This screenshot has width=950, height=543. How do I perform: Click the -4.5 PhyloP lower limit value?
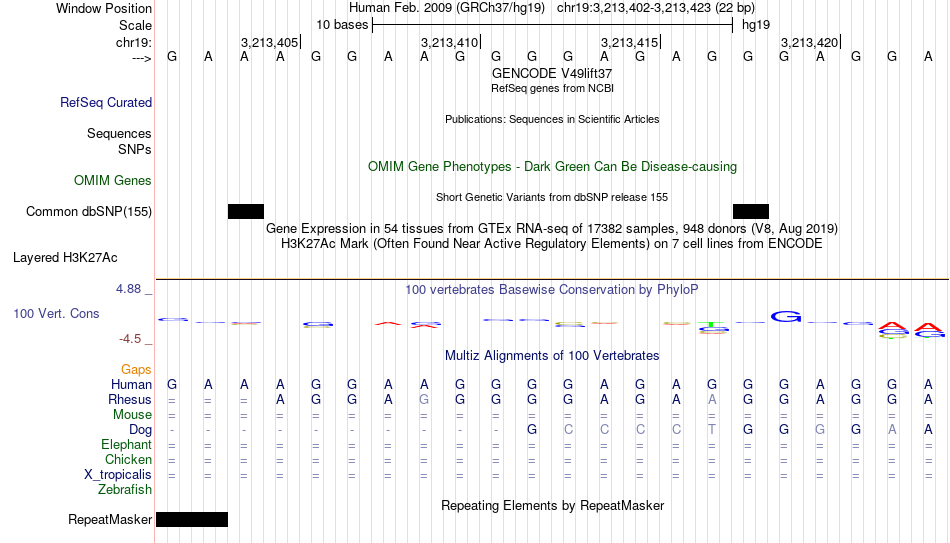[130, 339]
